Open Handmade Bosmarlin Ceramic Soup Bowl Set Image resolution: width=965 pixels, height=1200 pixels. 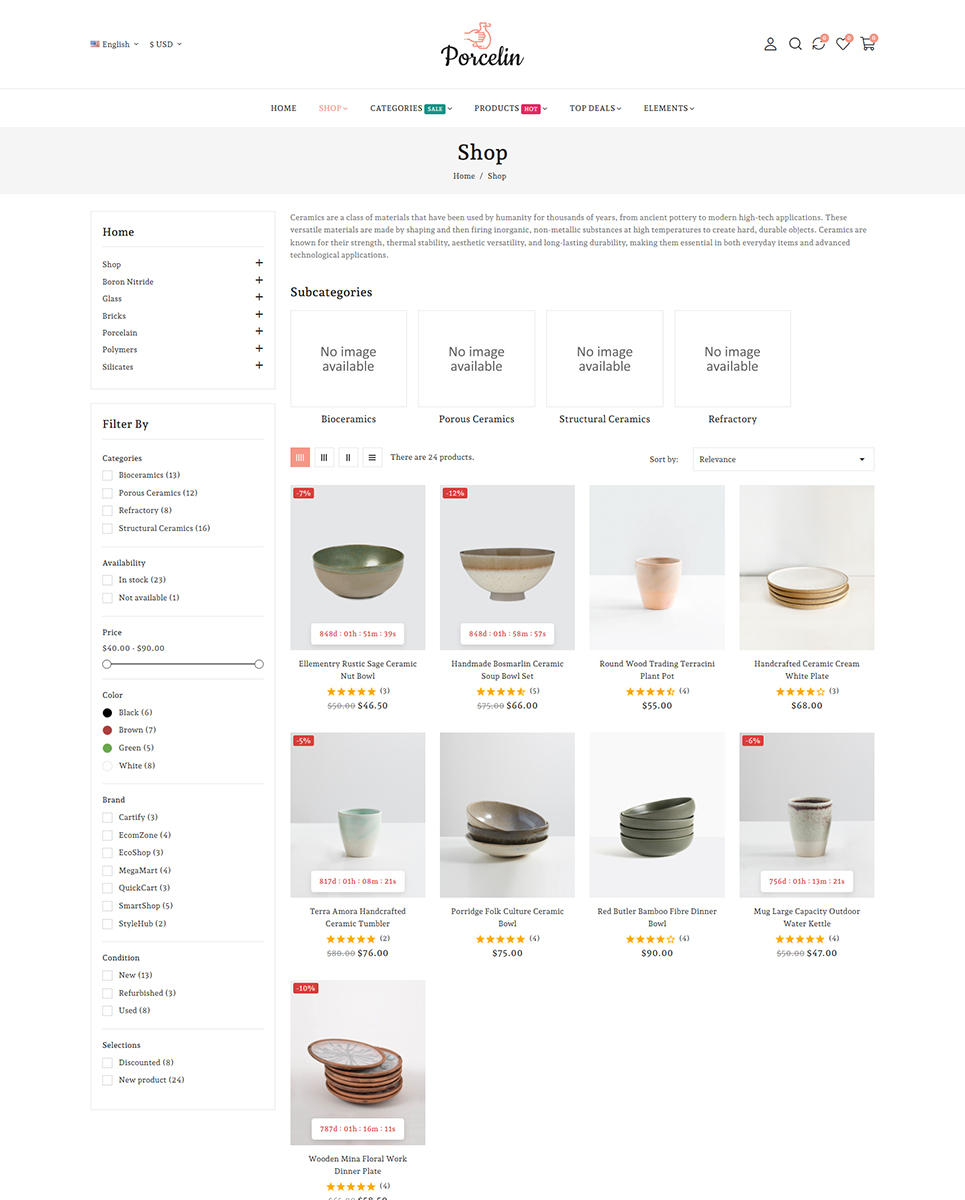507,670
